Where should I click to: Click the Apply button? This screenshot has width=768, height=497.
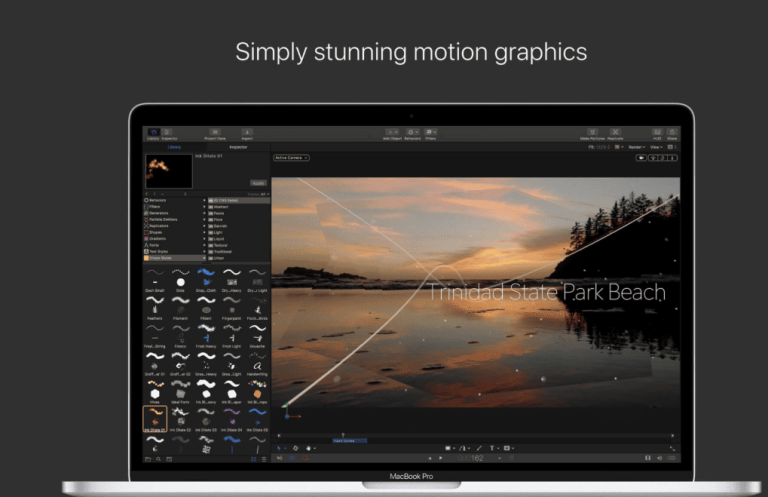pyautogui.click(x=258, y=183)
